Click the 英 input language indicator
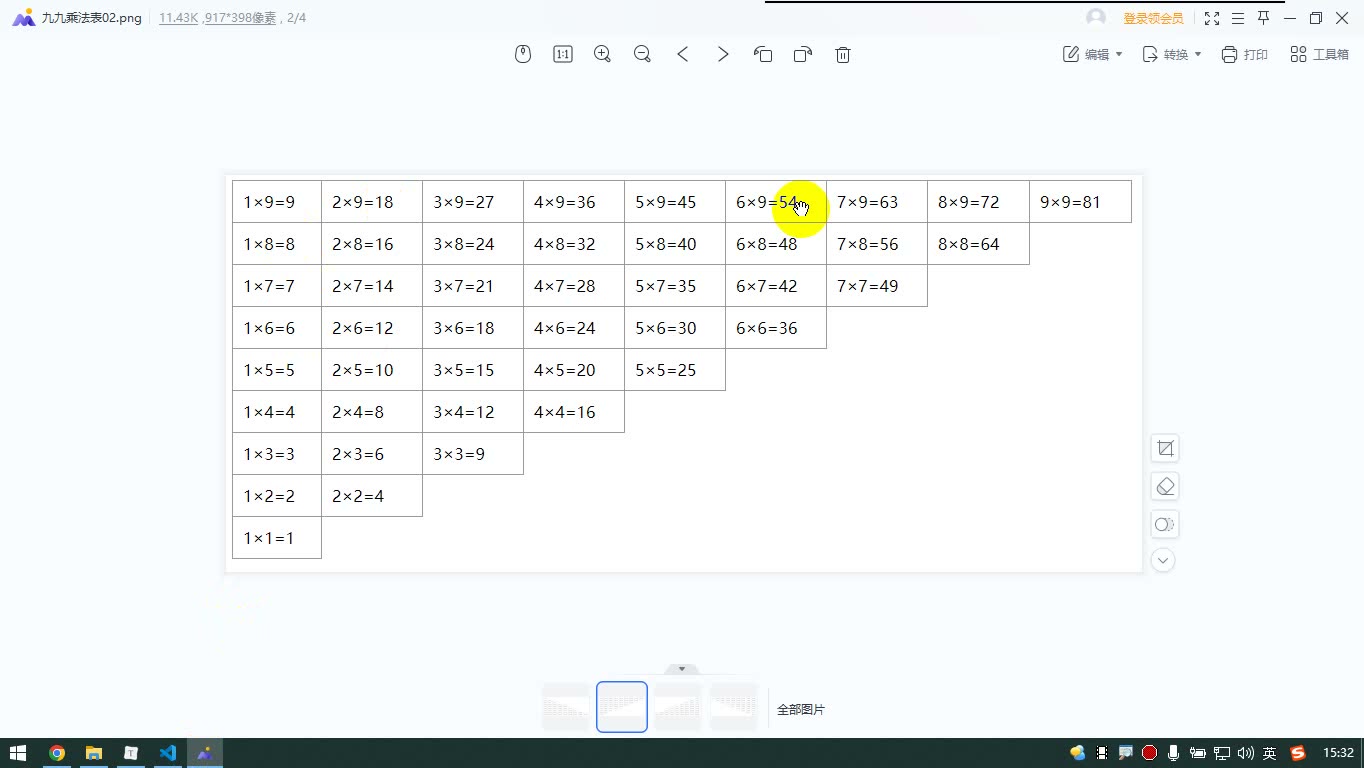This screenshot has height=768, width=1364. pos(1270,753)
